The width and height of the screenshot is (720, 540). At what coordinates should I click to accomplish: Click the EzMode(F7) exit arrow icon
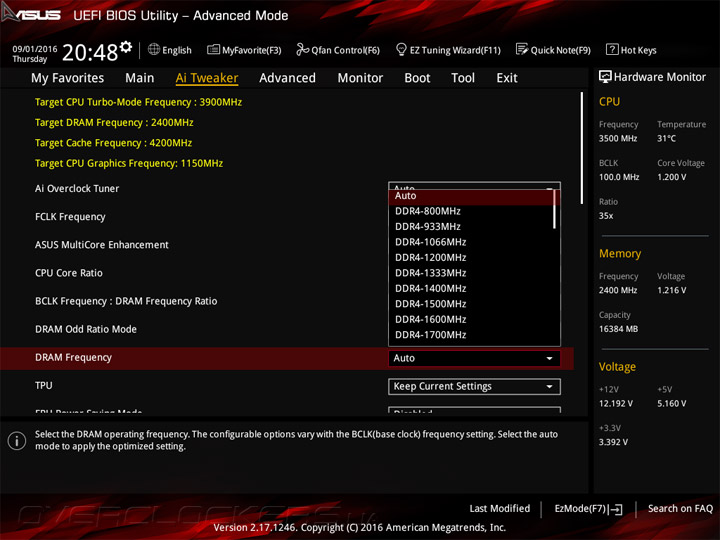coord(616,509)
